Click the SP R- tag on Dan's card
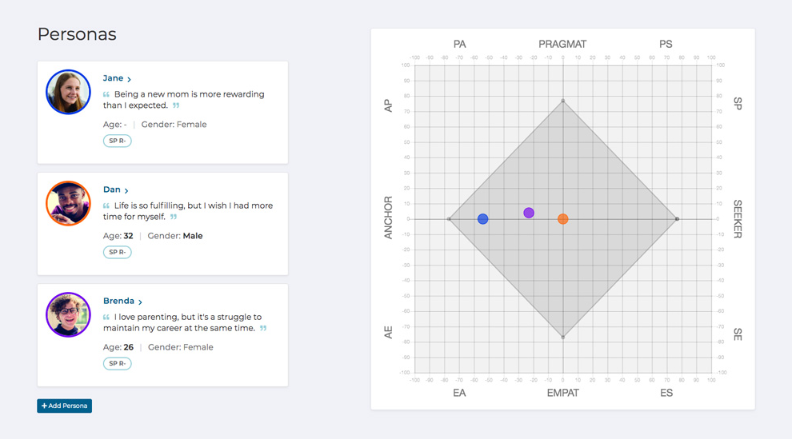This screenshot has width=792, height=439. 117,252
